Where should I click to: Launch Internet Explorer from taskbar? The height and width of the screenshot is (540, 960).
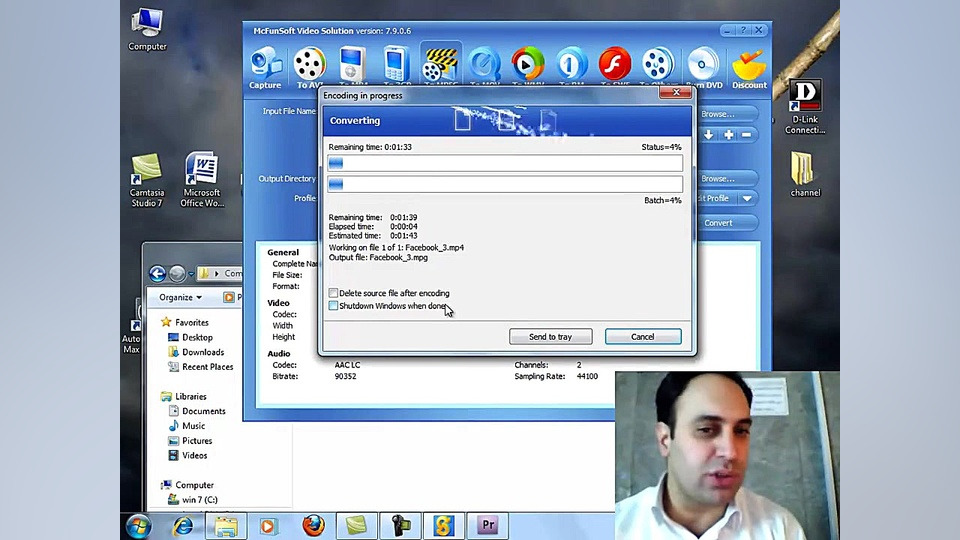click(x=182, y=526)
